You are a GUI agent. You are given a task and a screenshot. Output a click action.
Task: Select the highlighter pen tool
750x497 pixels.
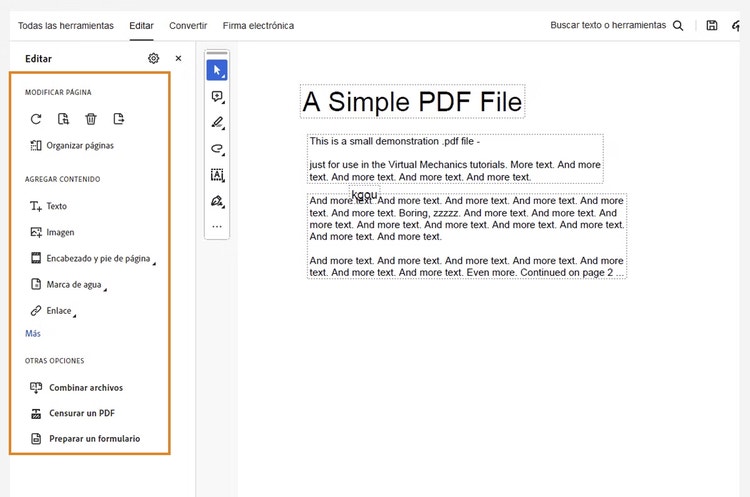[x=217, y=123]
